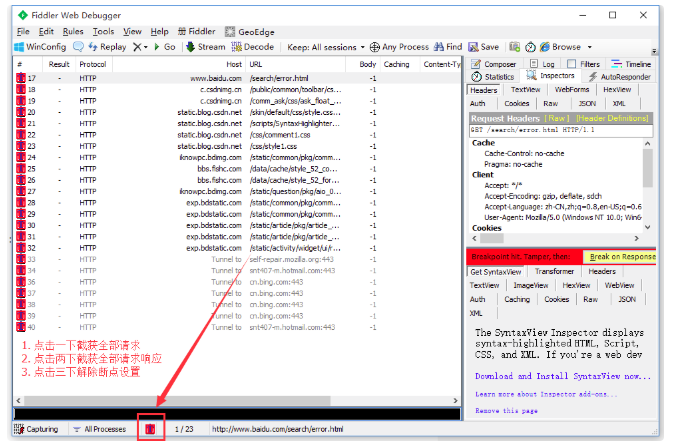Image resolution: width=673 pixels, height=445 pixels.
Task: Click Learn more about Inspector add-ons link
Action: [546, 394]
